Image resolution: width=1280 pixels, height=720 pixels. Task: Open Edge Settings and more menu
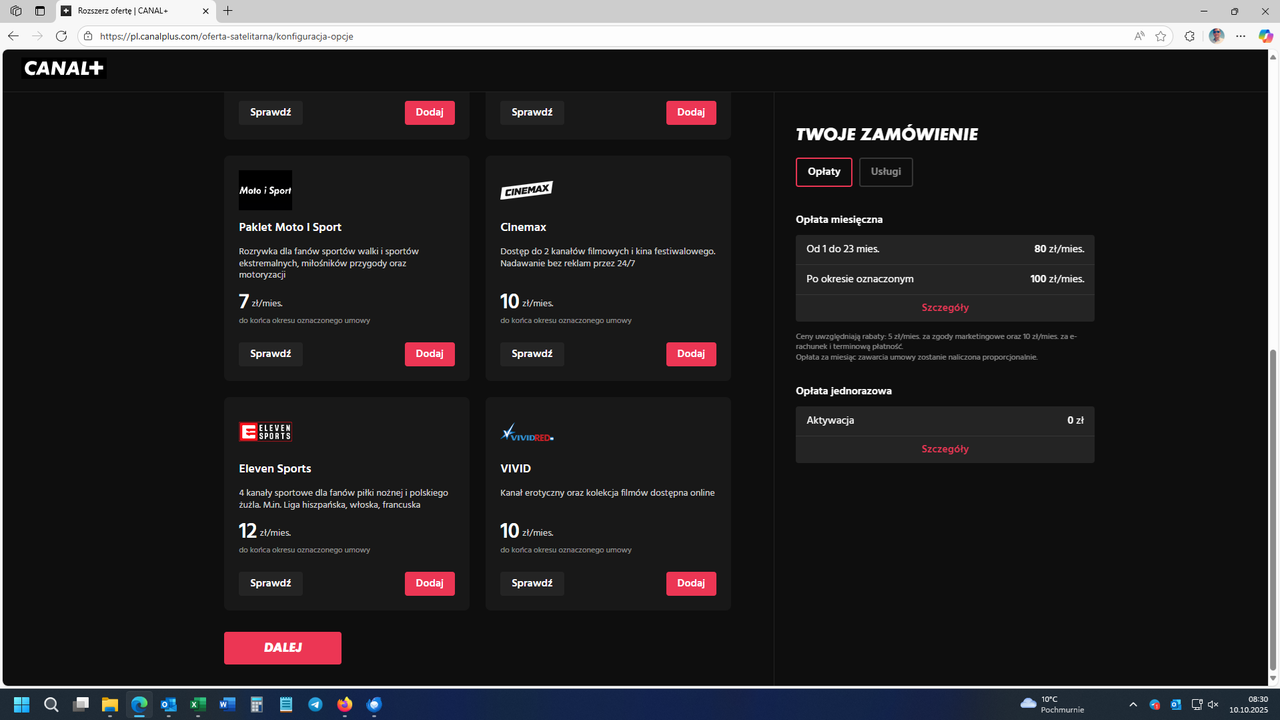pyautogui.click(x=1241, y=36)
